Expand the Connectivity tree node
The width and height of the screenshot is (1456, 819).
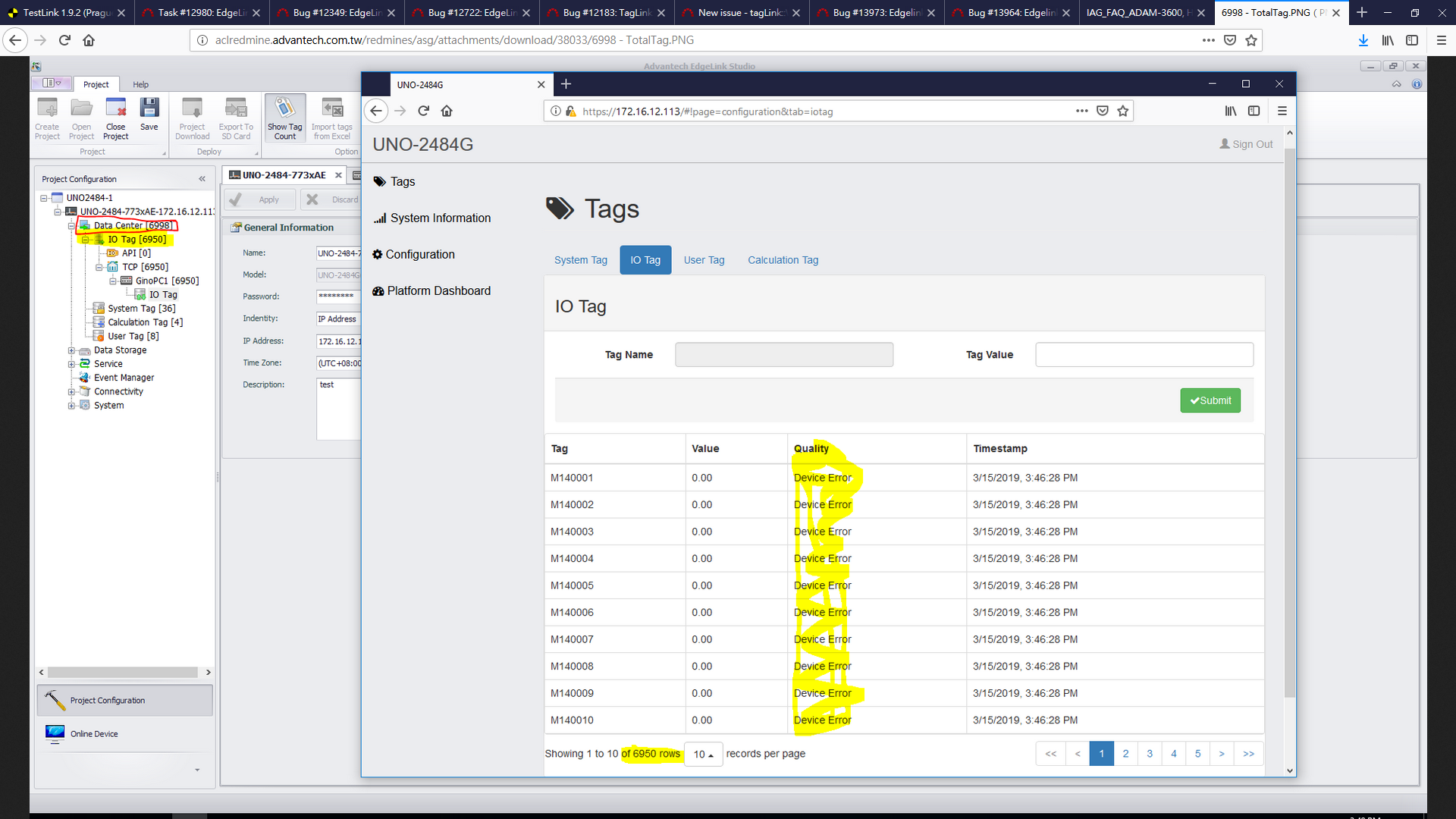(x=71, y=392)
